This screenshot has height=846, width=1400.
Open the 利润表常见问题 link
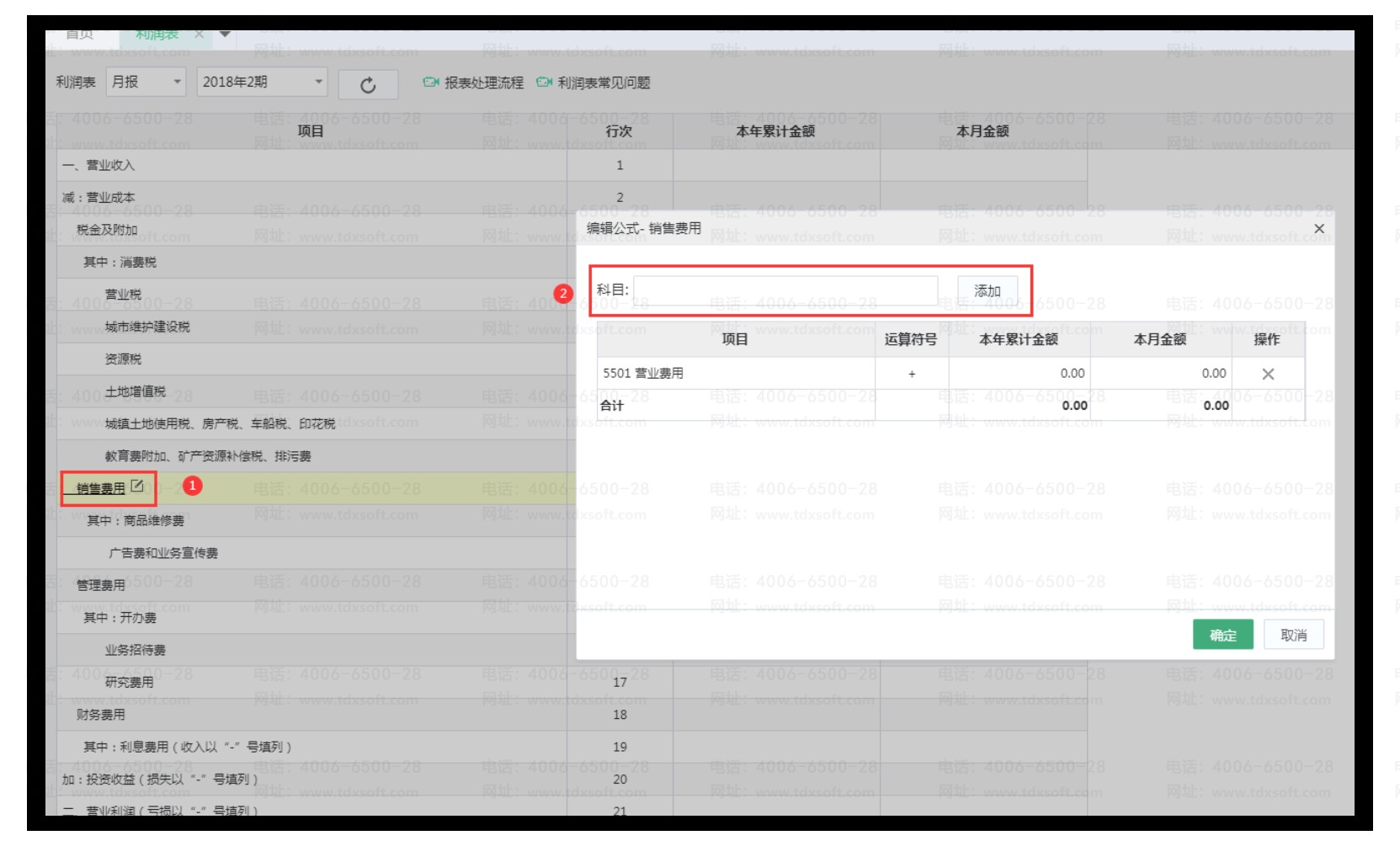pos(604,82)
